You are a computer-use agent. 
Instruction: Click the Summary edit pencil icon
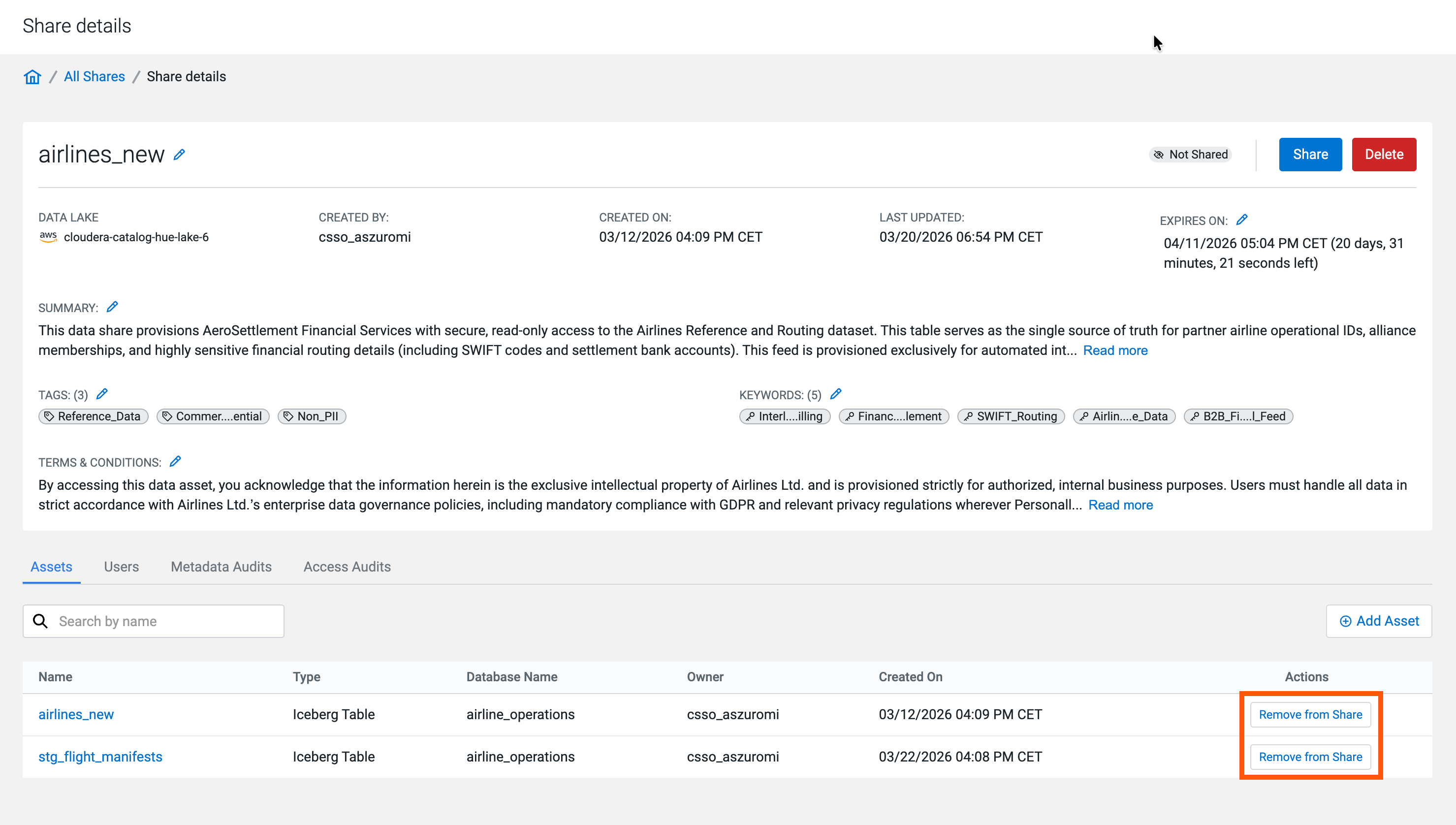coord(112,307)
